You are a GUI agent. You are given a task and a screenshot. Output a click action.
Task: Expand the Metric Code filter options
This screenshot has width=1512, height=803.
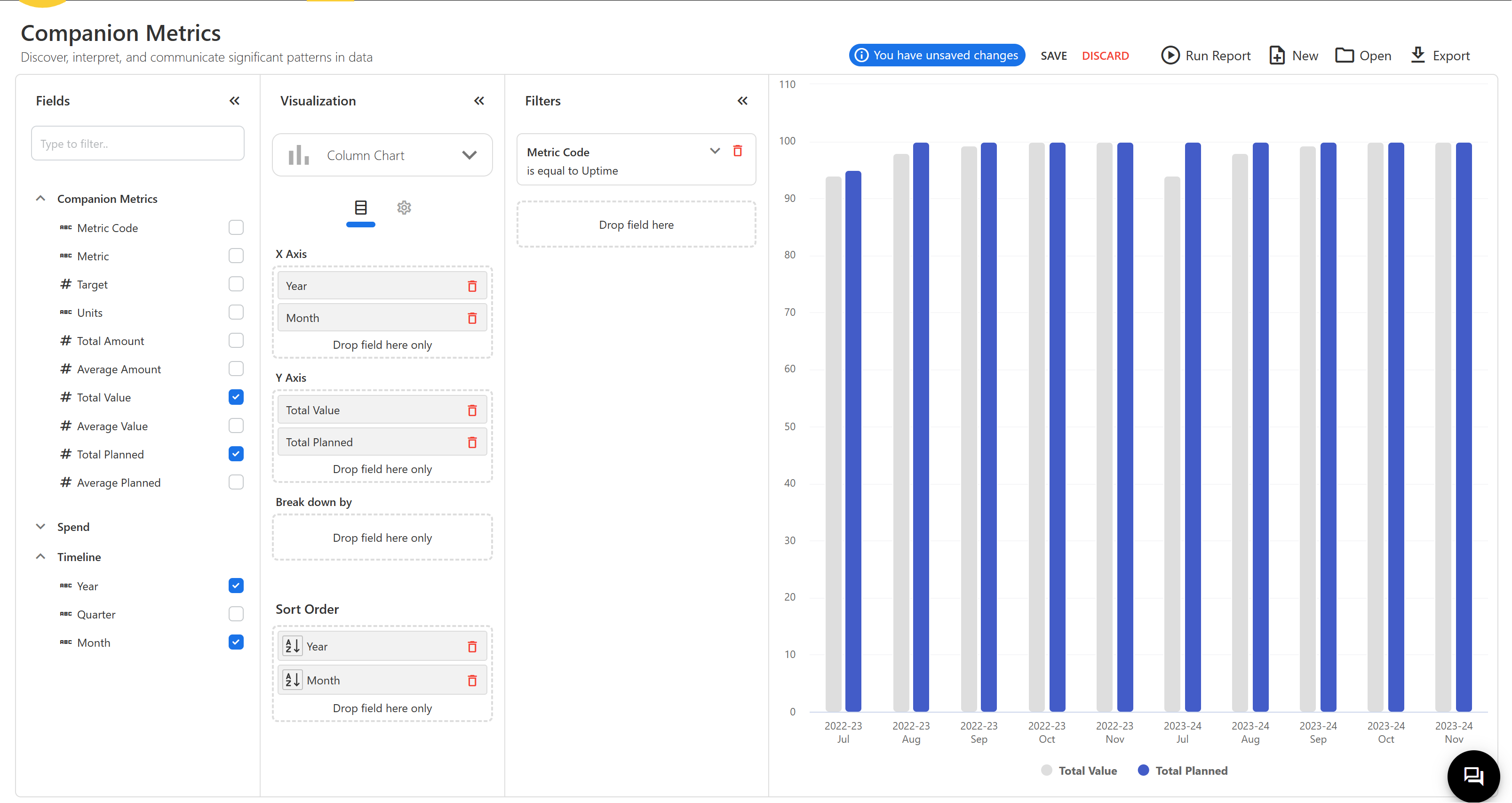[x=714, y=151]
